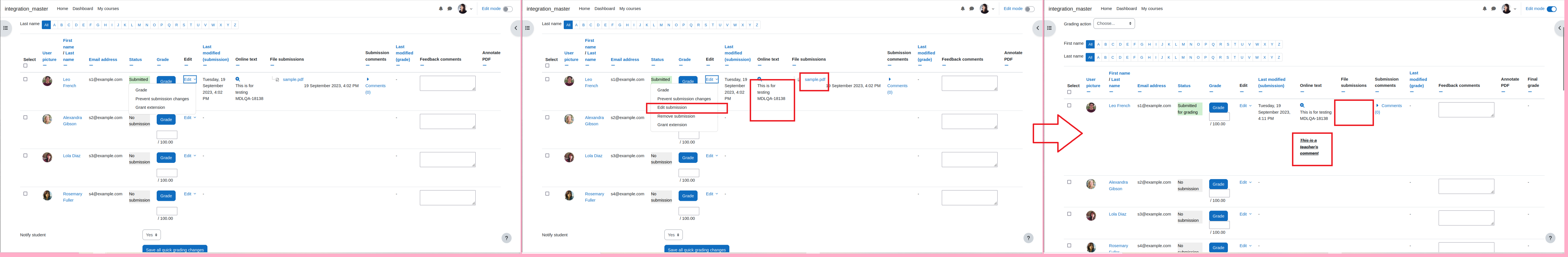Click Leo French's feedback comments box in left screenshot

(x=447, y=84)
